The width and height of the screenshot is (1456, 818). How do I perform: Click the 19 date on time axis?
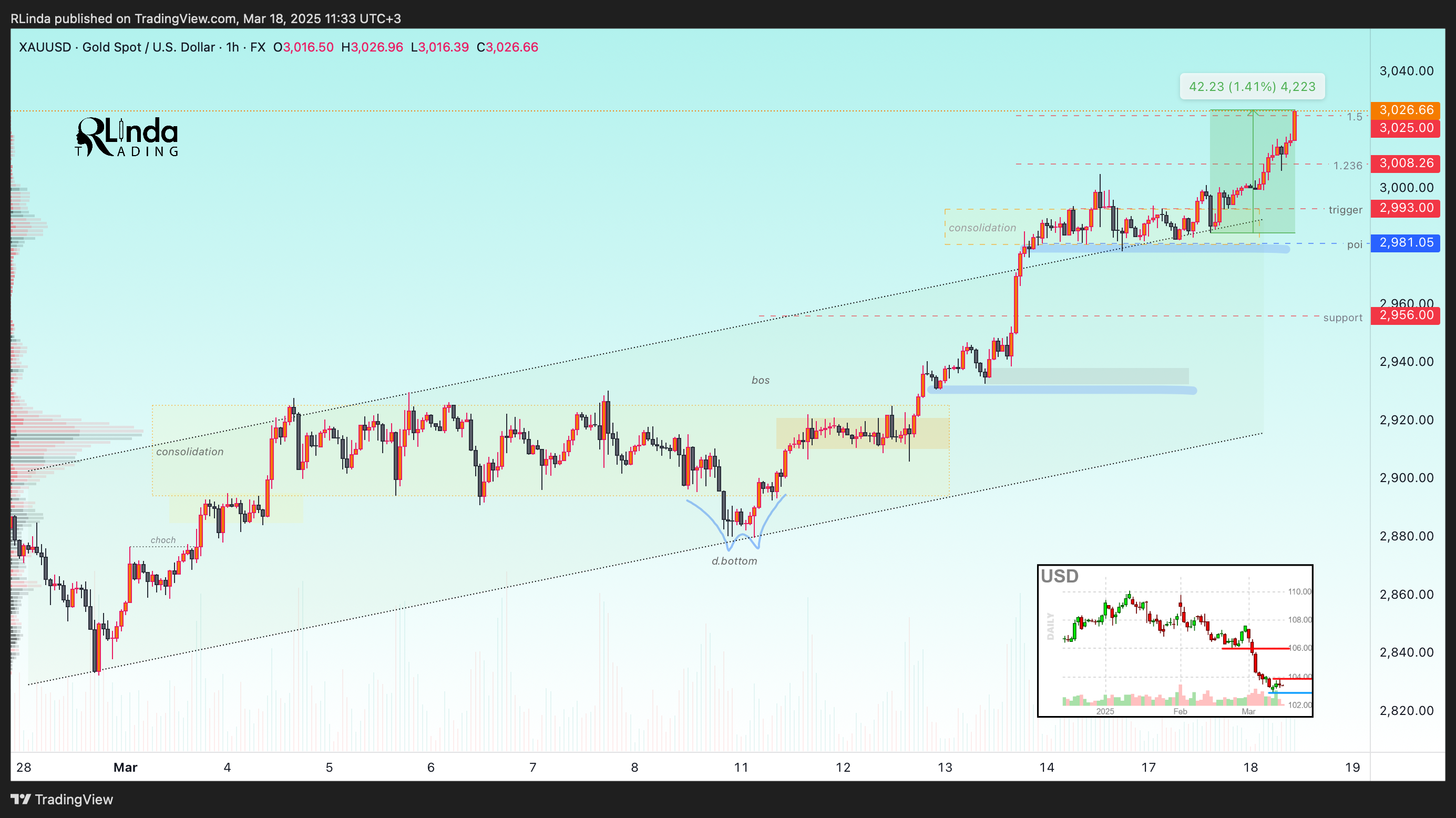pyautogui.click(x=1352, y=768)
